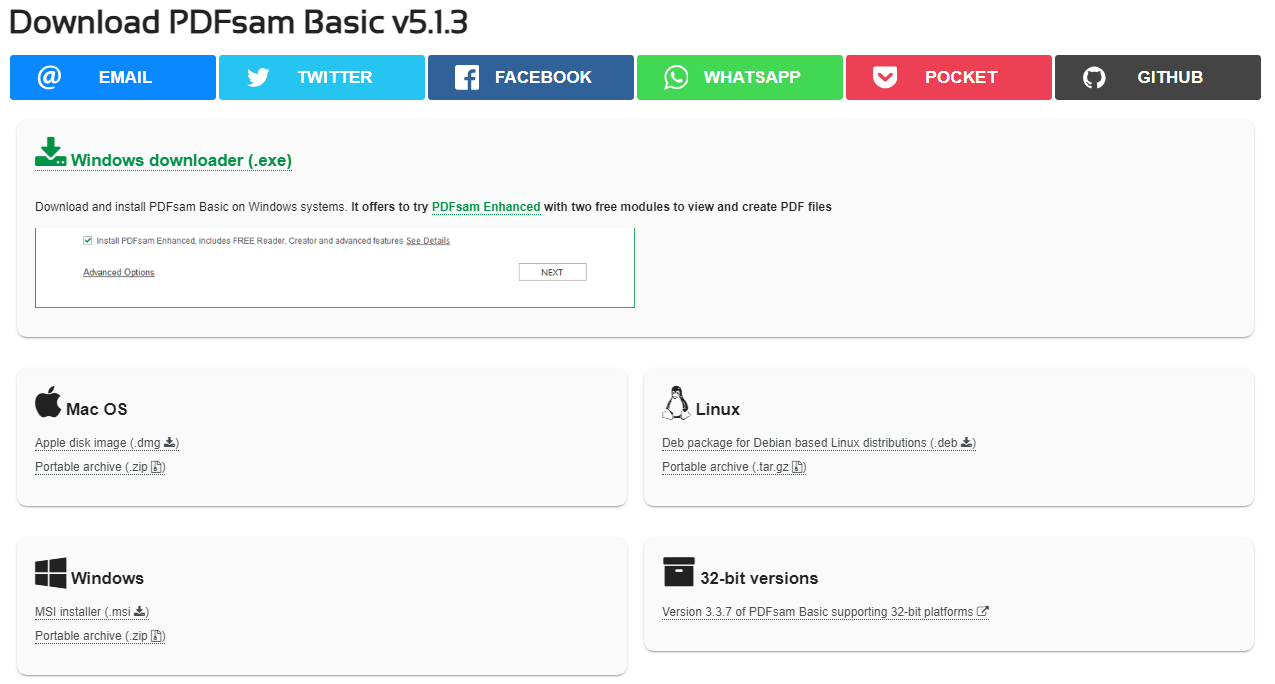
Task: Click archive icon beside Mac OS .zip
Action: coord(156,467)
